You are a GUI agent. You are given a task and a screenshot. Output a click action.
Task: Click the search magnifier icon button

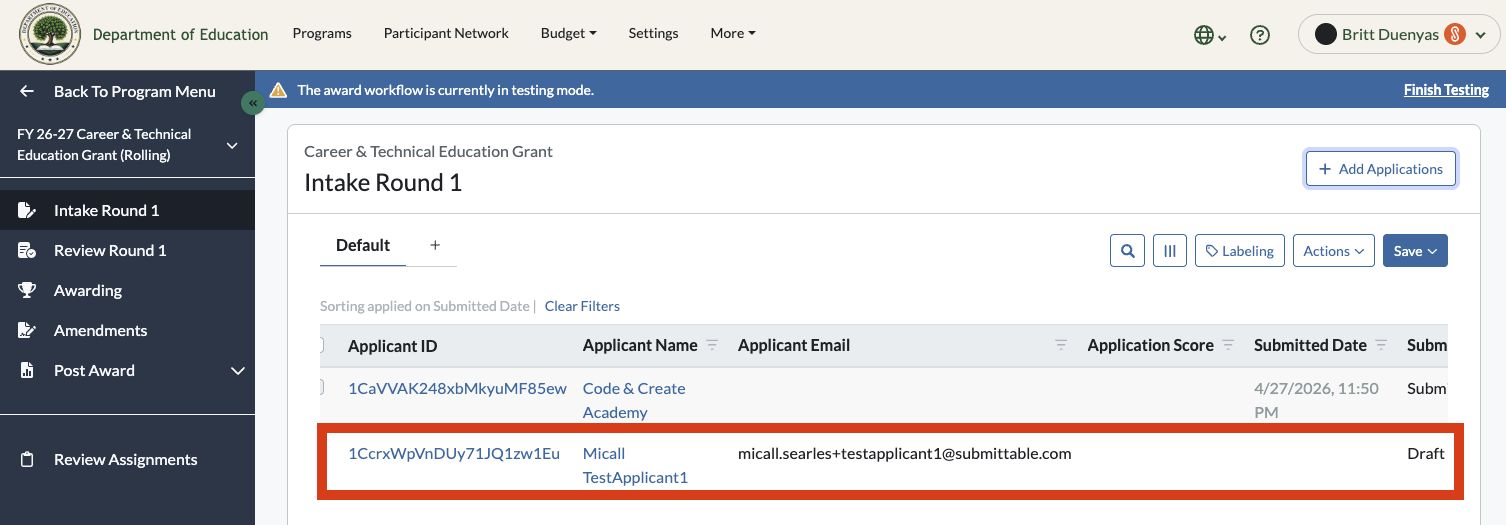point(1127,251)
